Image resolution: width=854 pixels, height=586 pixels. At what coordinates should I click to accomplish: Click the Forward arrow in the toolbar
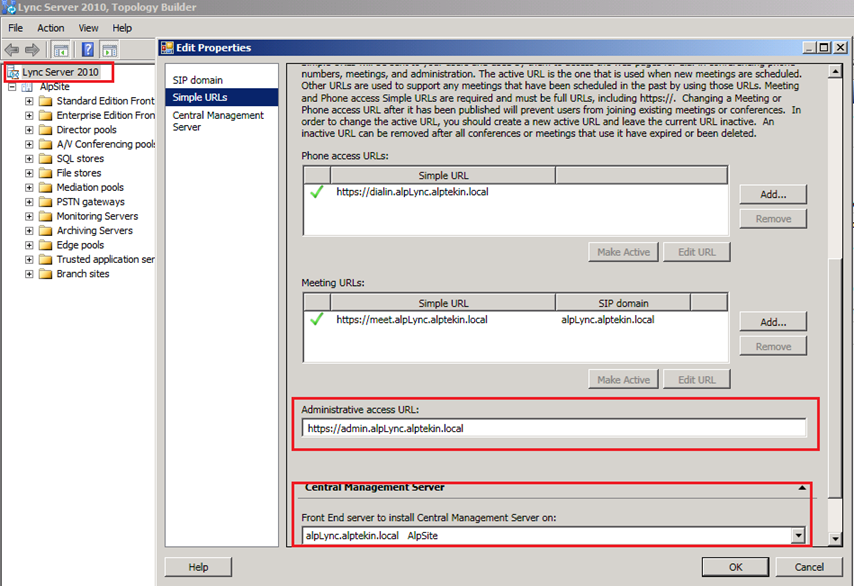click(32, 50)
